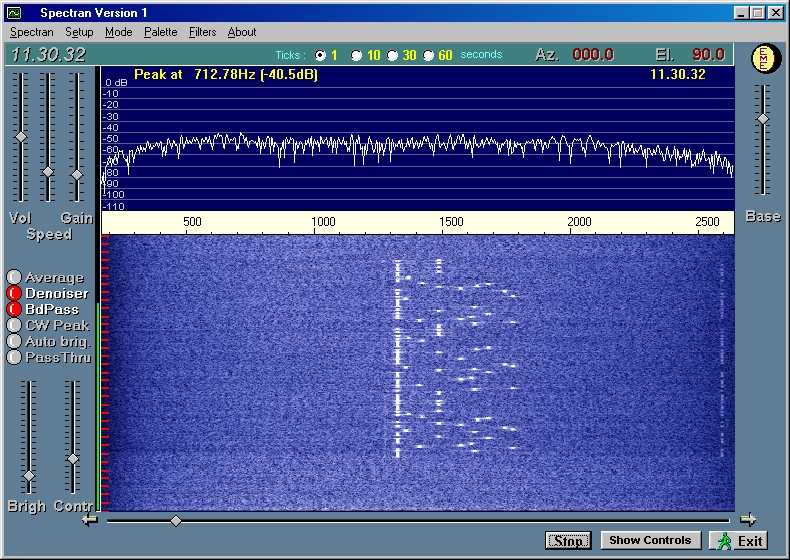Select the 10 seconds ticks option
This screenshot has height=560, width=790.
[357, 56]
